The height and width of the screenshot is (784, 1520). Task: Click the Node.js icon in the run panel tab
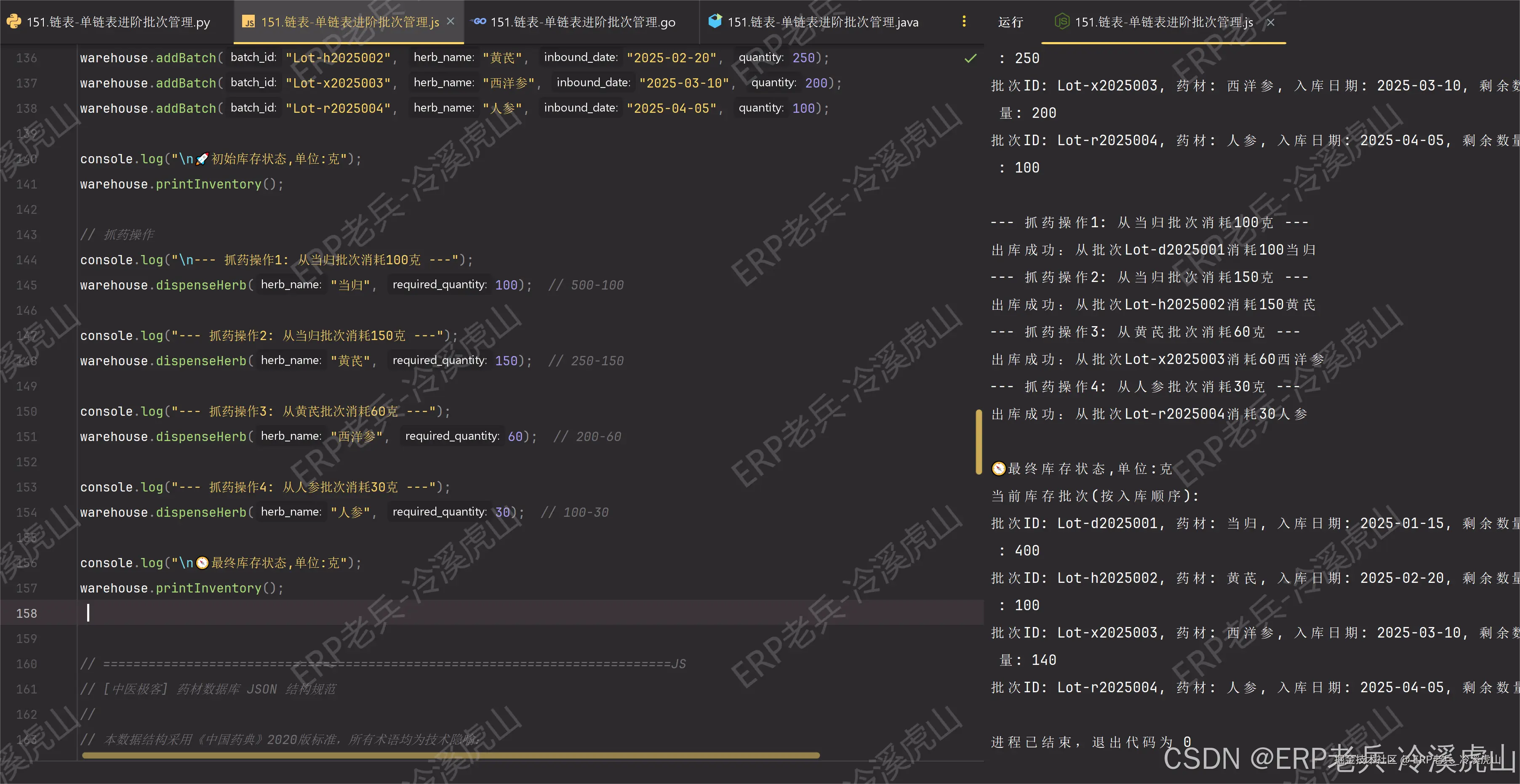pyautogui.click(x=1062, y=22)
